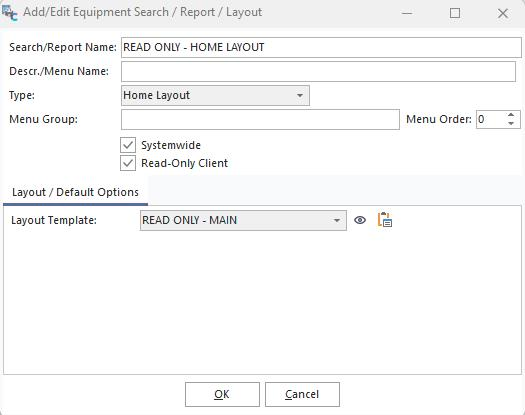Open the Type dropdown showing Home Layout
The width and height of the screenshot is (525, 415).
(x=215, y=95)
